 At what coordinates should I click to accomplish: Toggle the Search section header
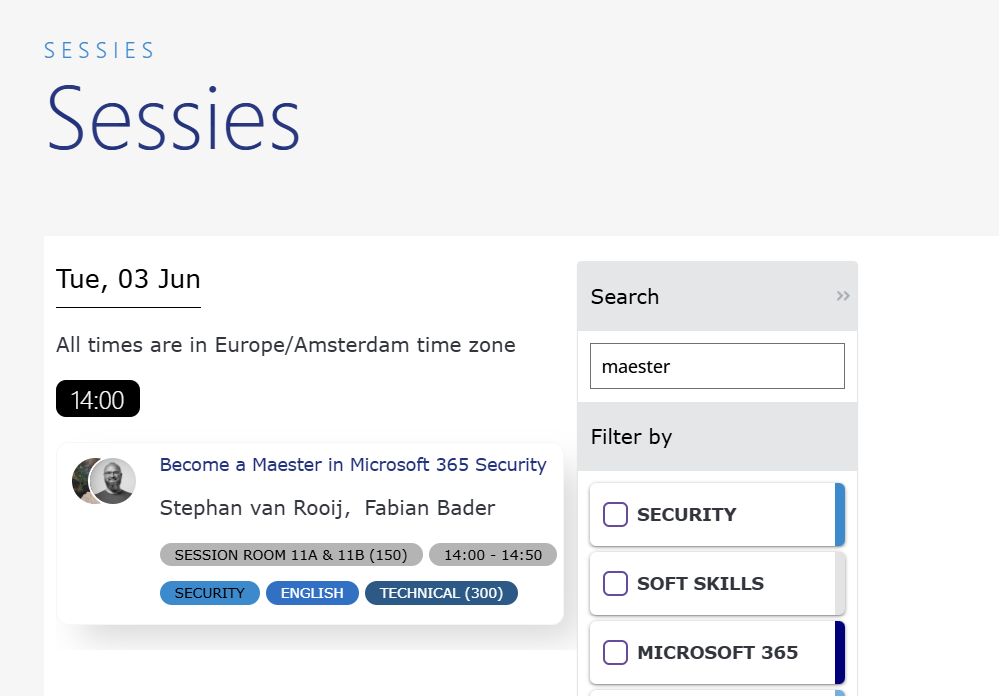pyautogui.click(x=717, y=296)
